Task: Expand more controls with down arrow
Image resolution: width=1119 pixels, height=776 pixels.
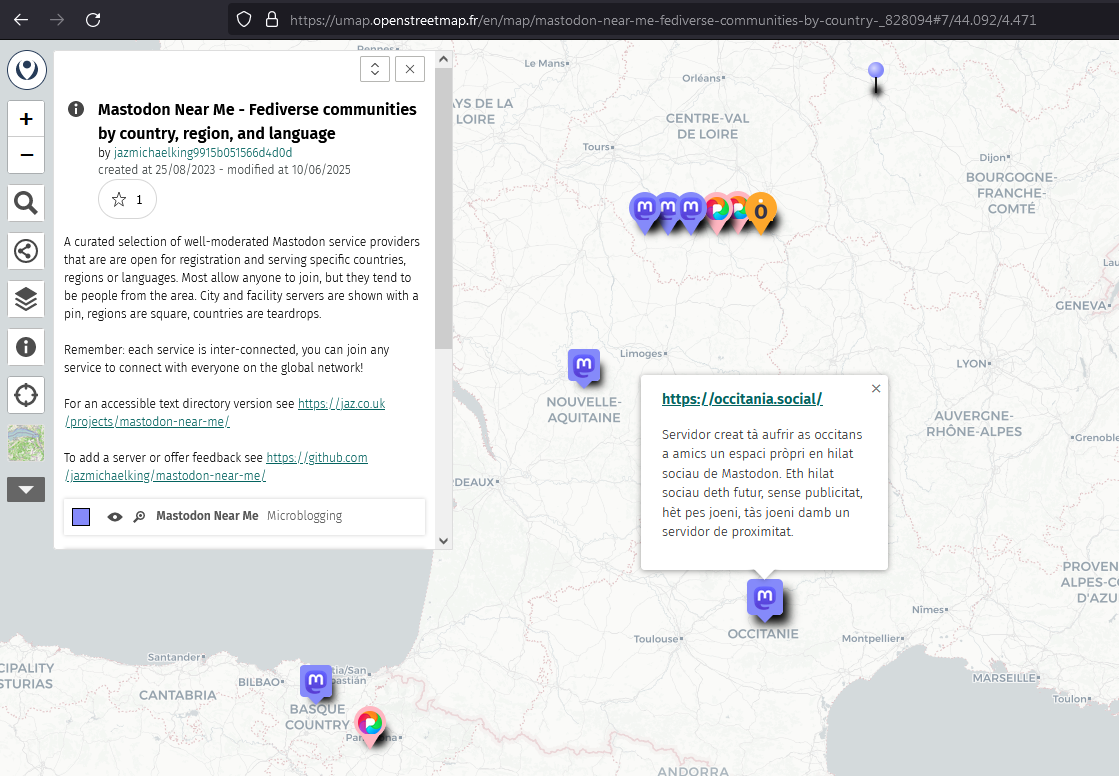Action: click(x=26, y=490)
